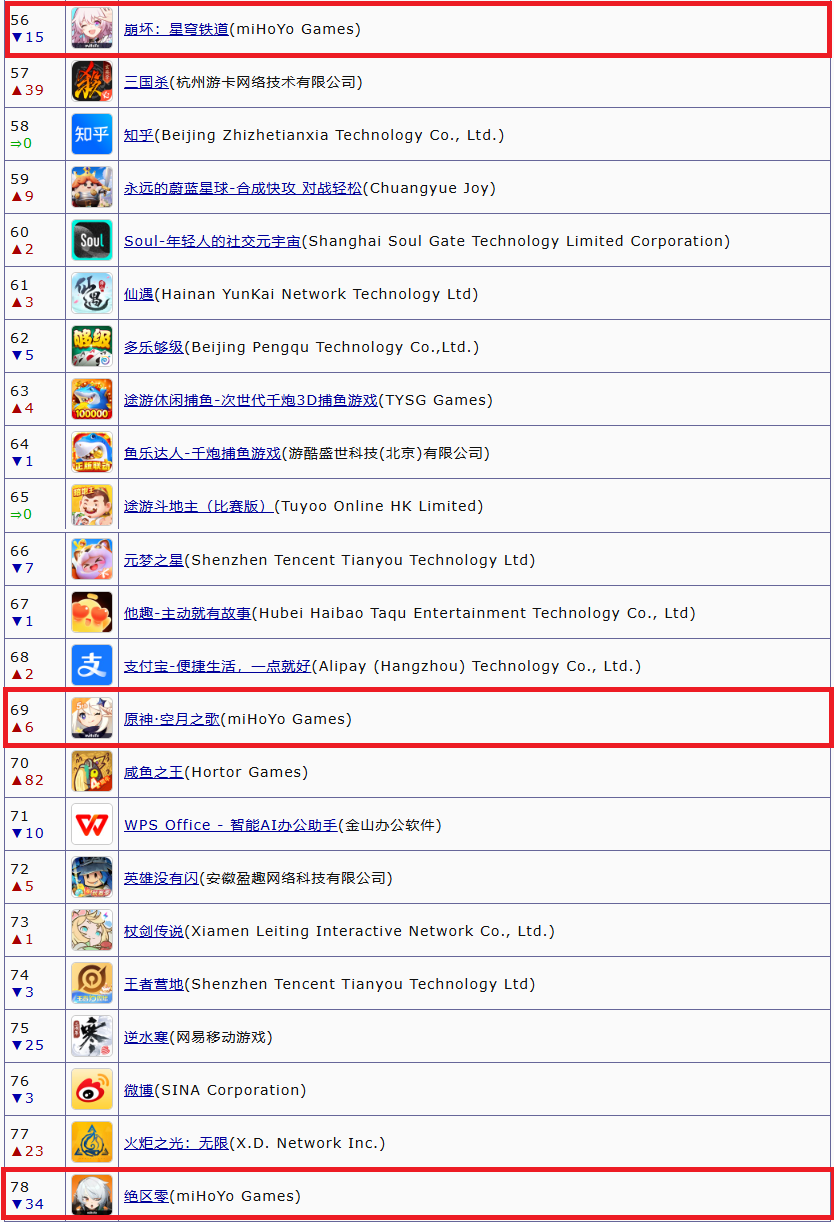
Task: Click the Soul app icon
Action: (x=92, y=240)
